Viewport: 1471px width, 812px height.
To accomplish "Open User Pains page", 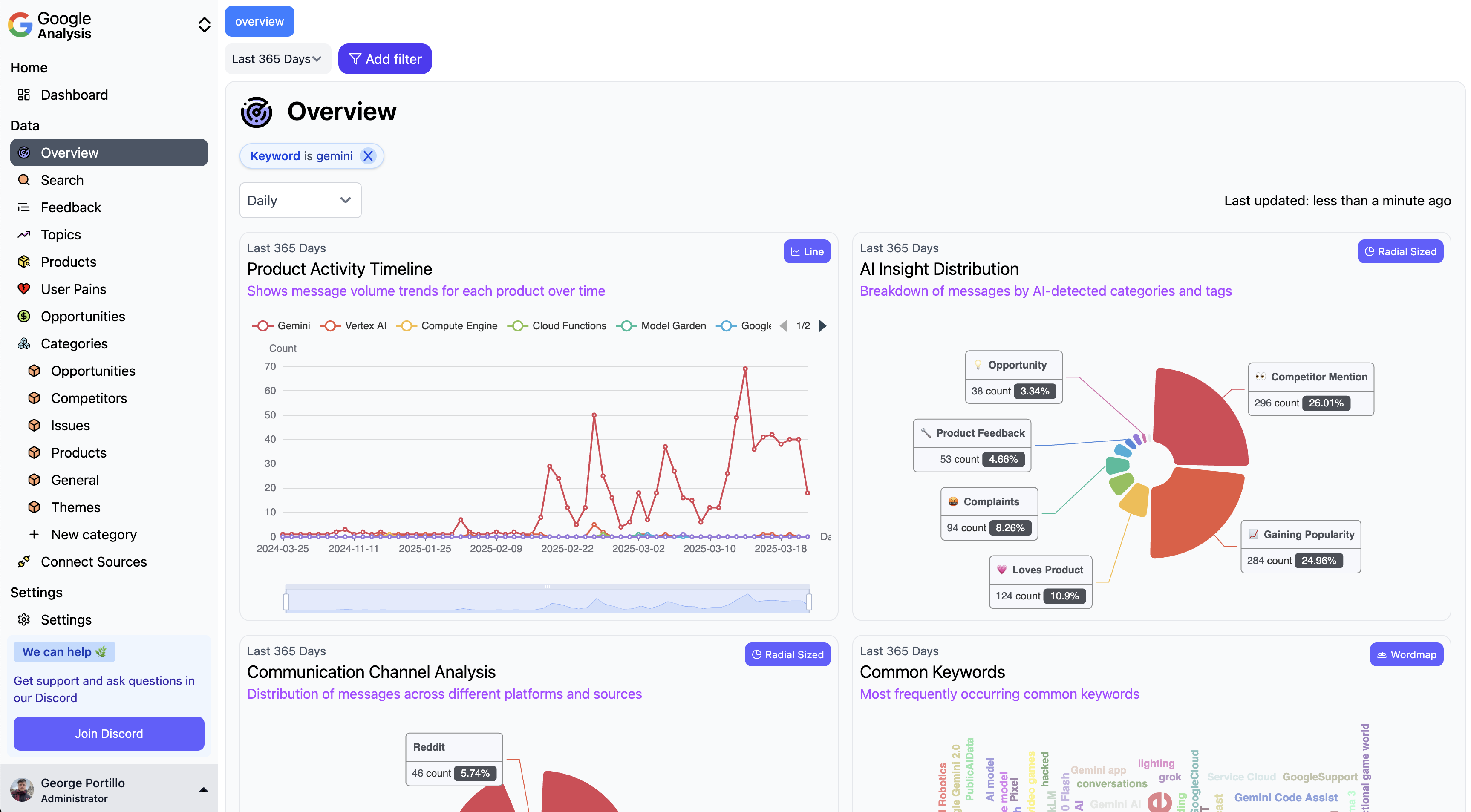I will click(73, 289).
